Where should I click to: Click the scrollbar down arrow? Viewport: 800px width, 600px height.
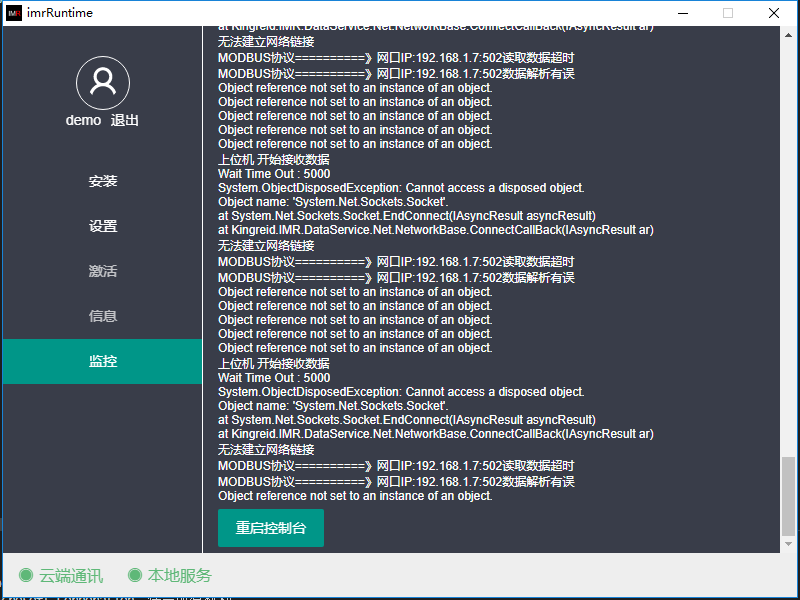coord(788,546)
